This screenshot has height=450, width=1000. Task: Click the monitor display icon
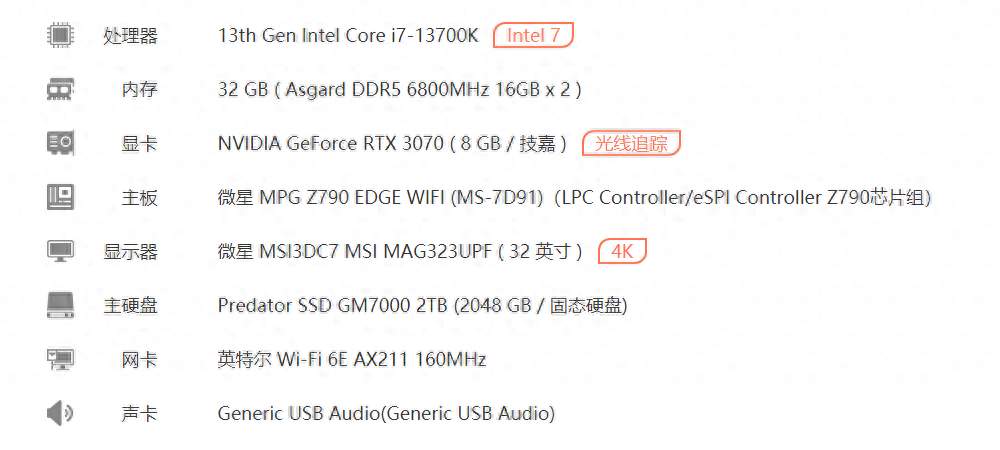point(61,251)
